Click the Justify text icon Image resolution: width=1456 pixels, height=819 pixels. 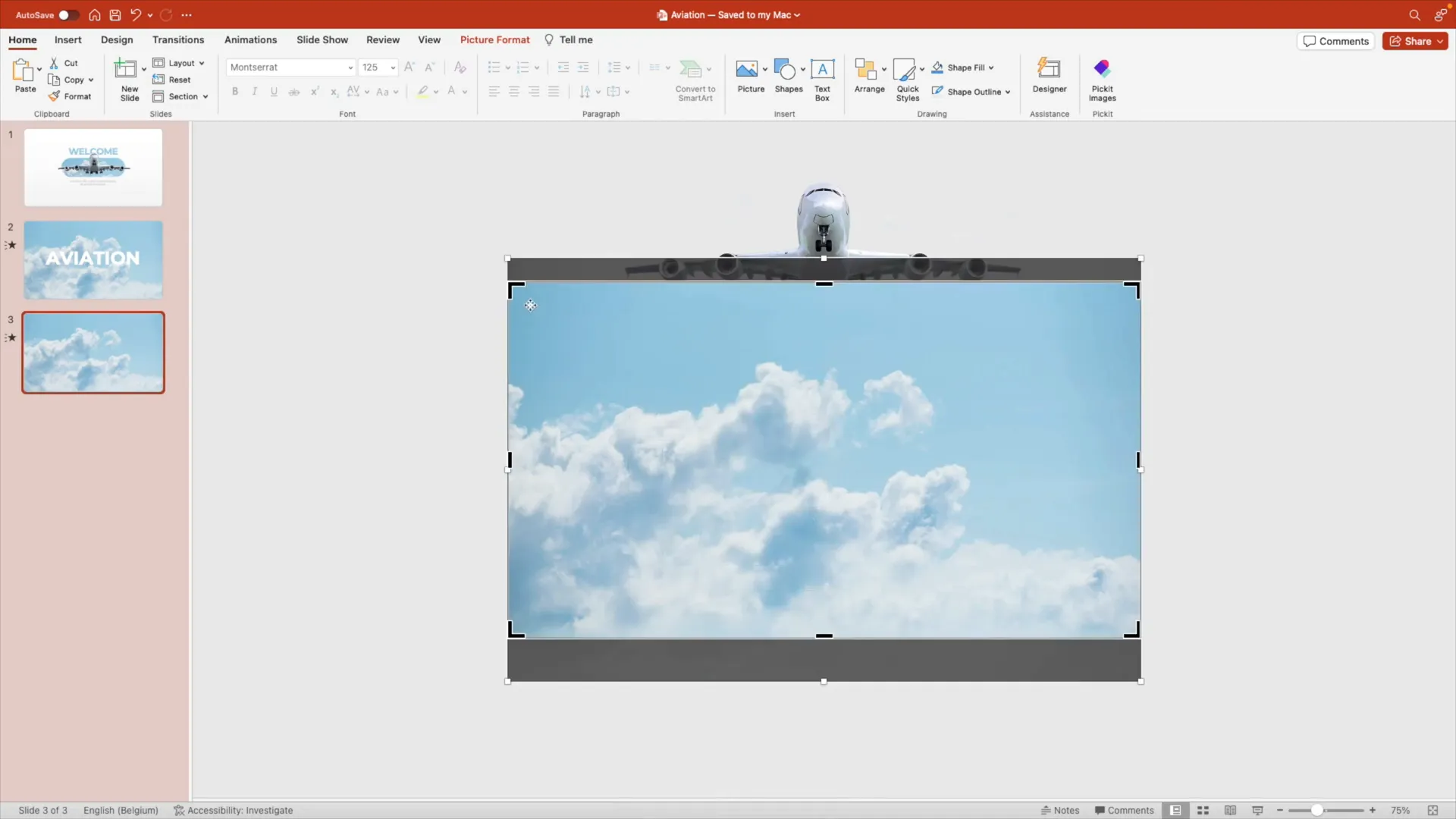(554, 92)
